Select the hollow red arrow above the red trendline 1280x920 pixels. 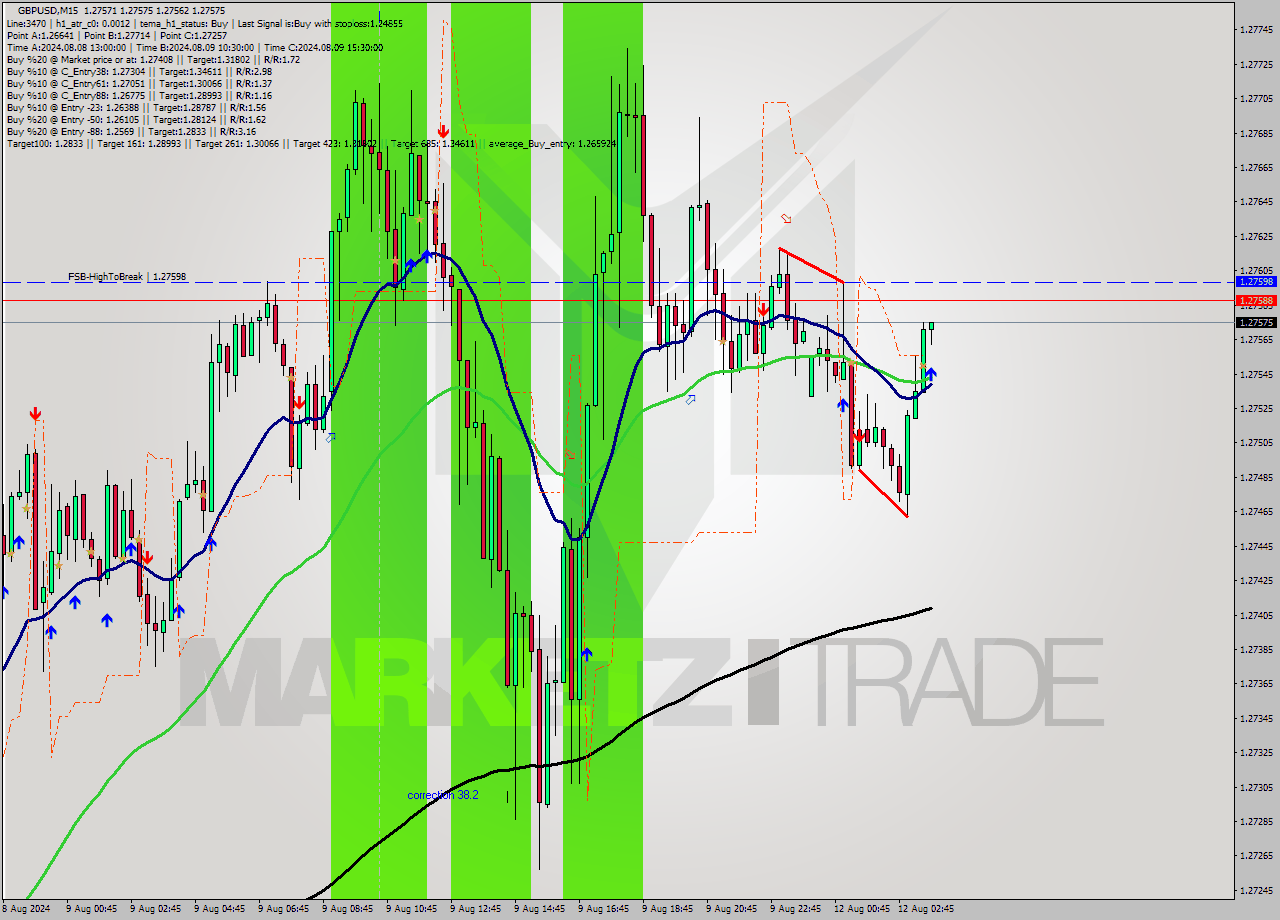click(786, 218)
